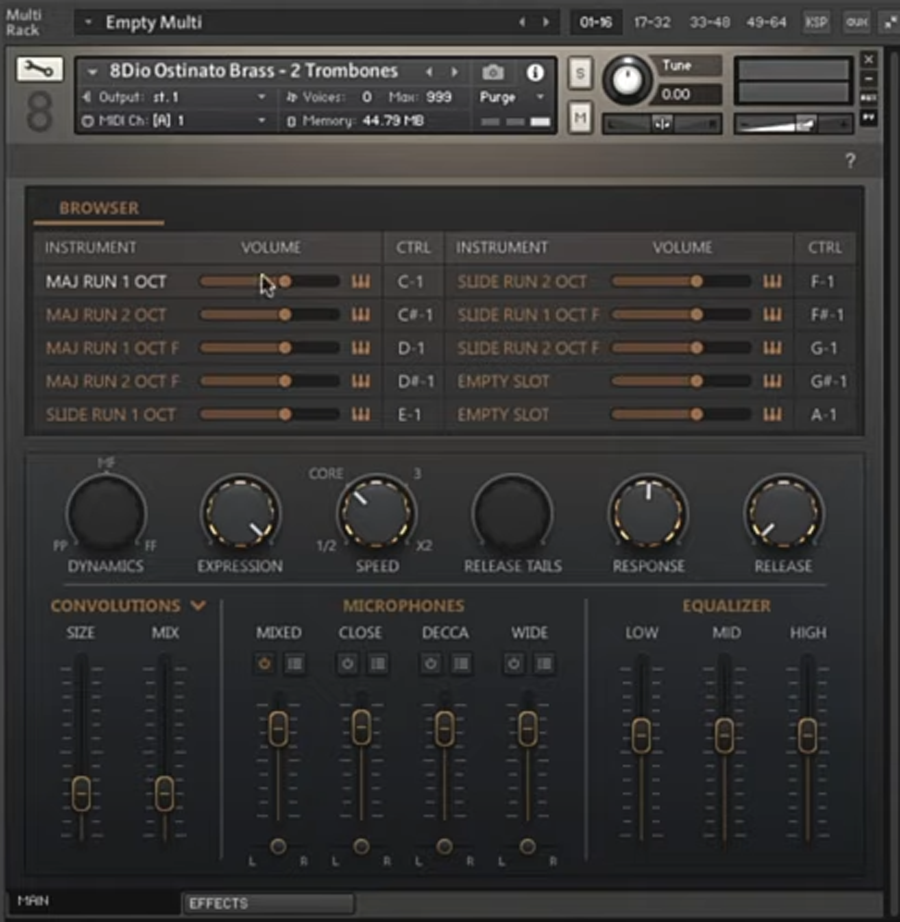Toggle WIDE microphone power on/off
The height and width of the screenshot is (922, 900).
(x=514, y=664)
